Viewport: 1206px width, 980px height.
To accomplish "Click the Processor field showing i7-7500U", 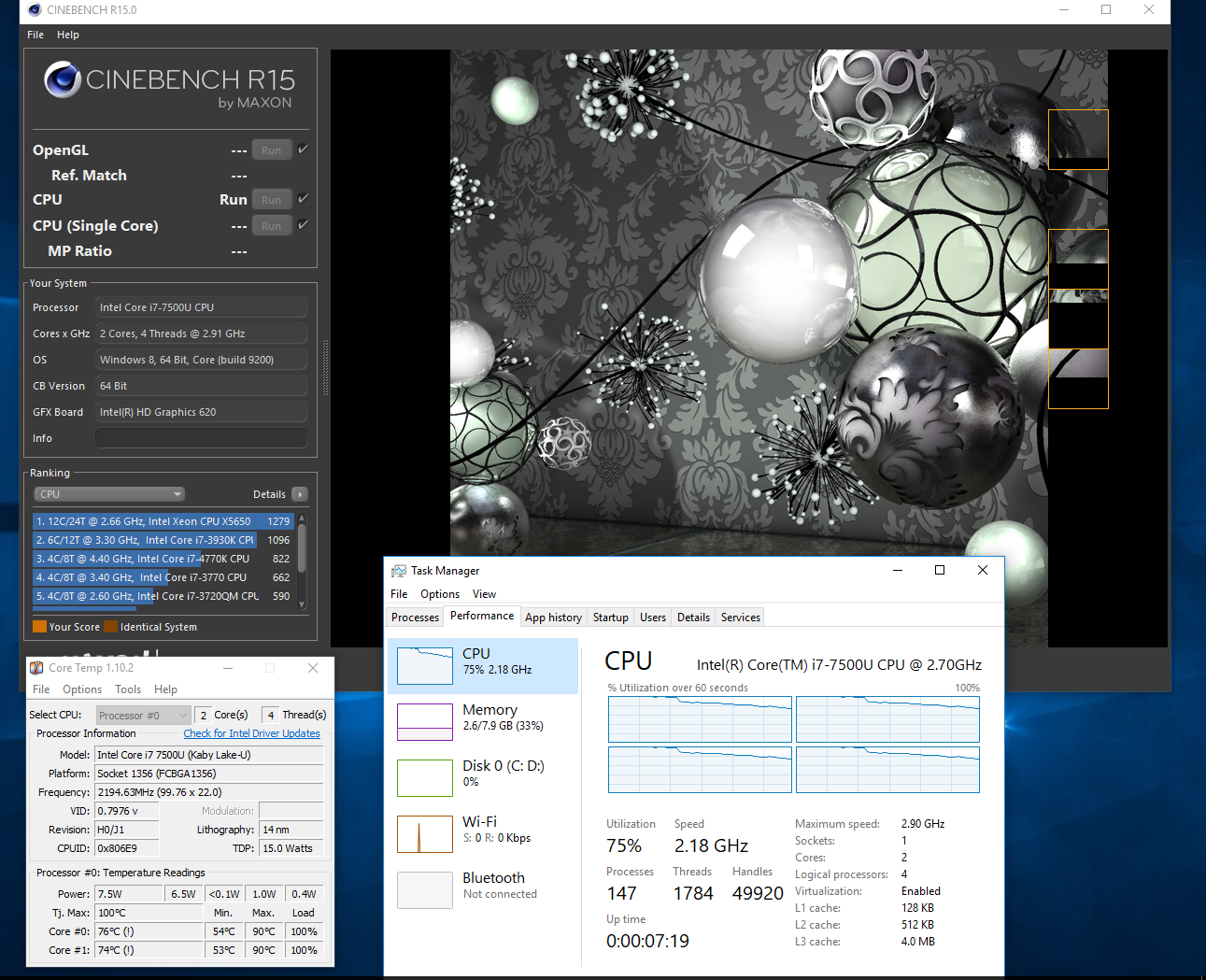I will click(x=201, y=307).
